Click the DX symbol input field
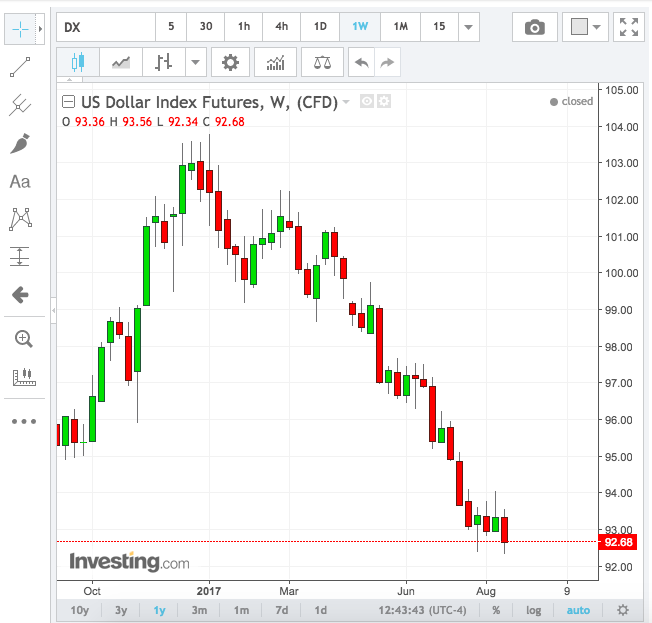This screenshot has height=623, width=652. tap(106, 27)
